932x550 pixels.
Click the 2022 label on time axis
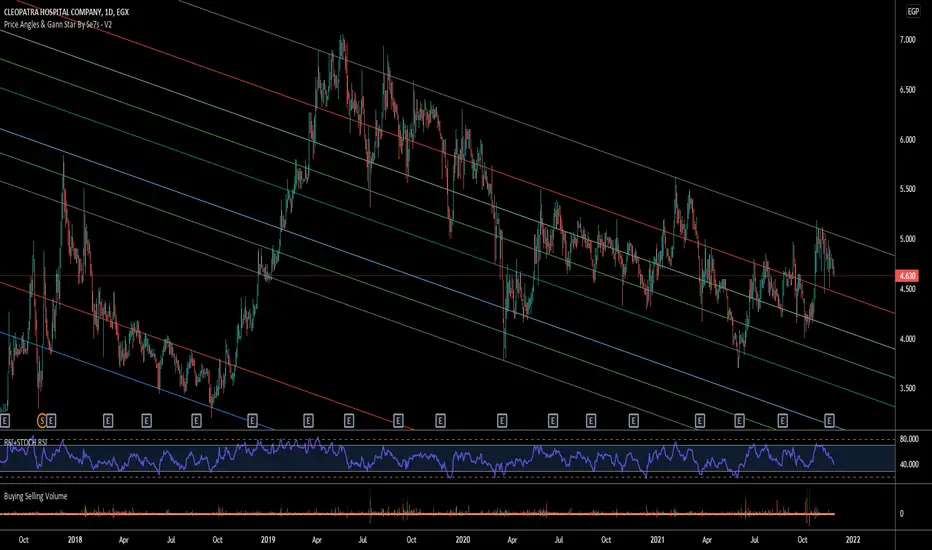[852, 540]
